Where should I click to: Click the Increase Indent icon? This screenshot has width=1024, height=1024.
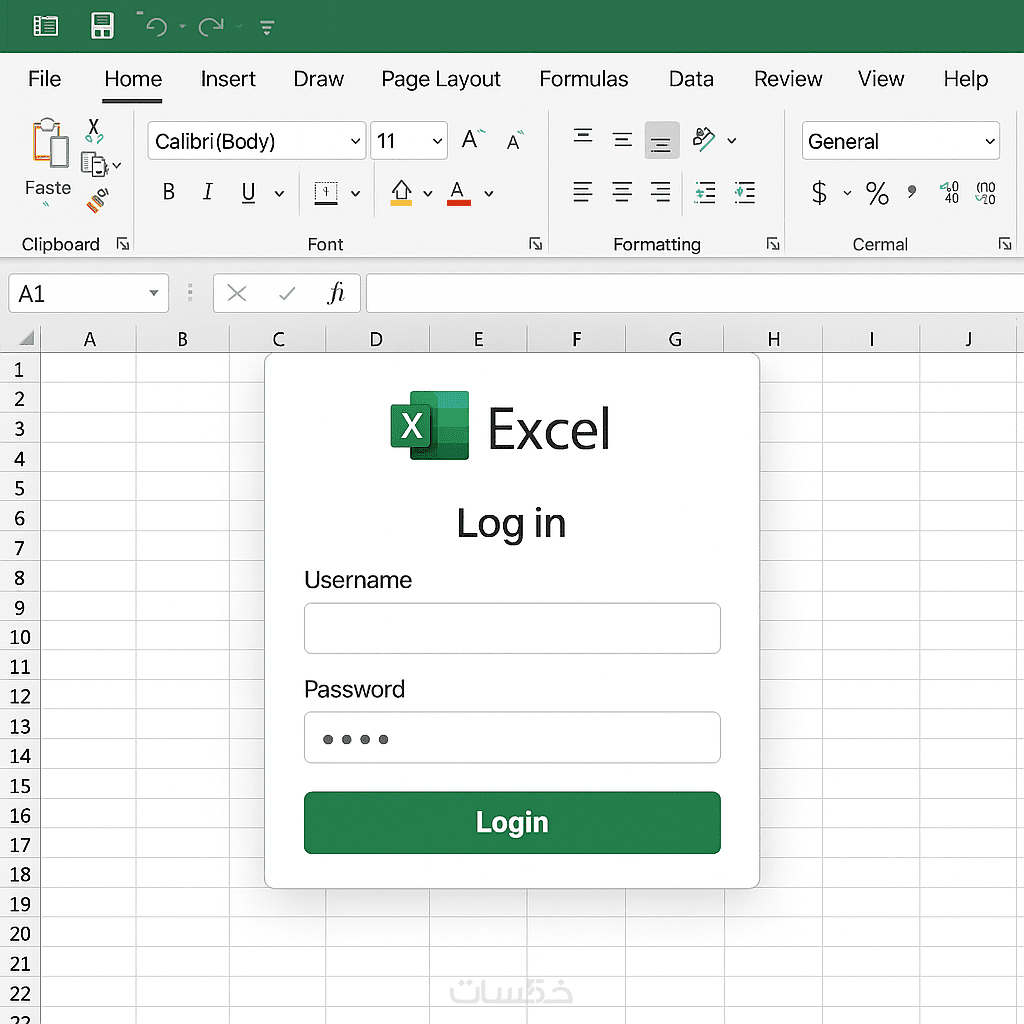pos(744,193)
